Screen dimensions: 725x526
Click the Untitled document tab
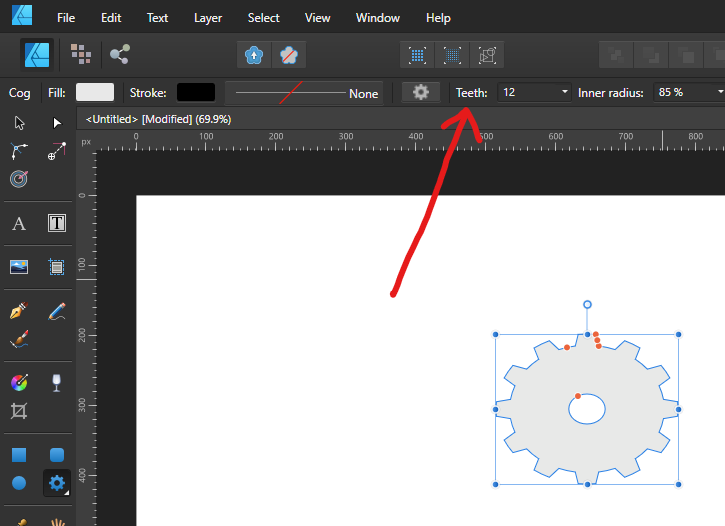158,119
